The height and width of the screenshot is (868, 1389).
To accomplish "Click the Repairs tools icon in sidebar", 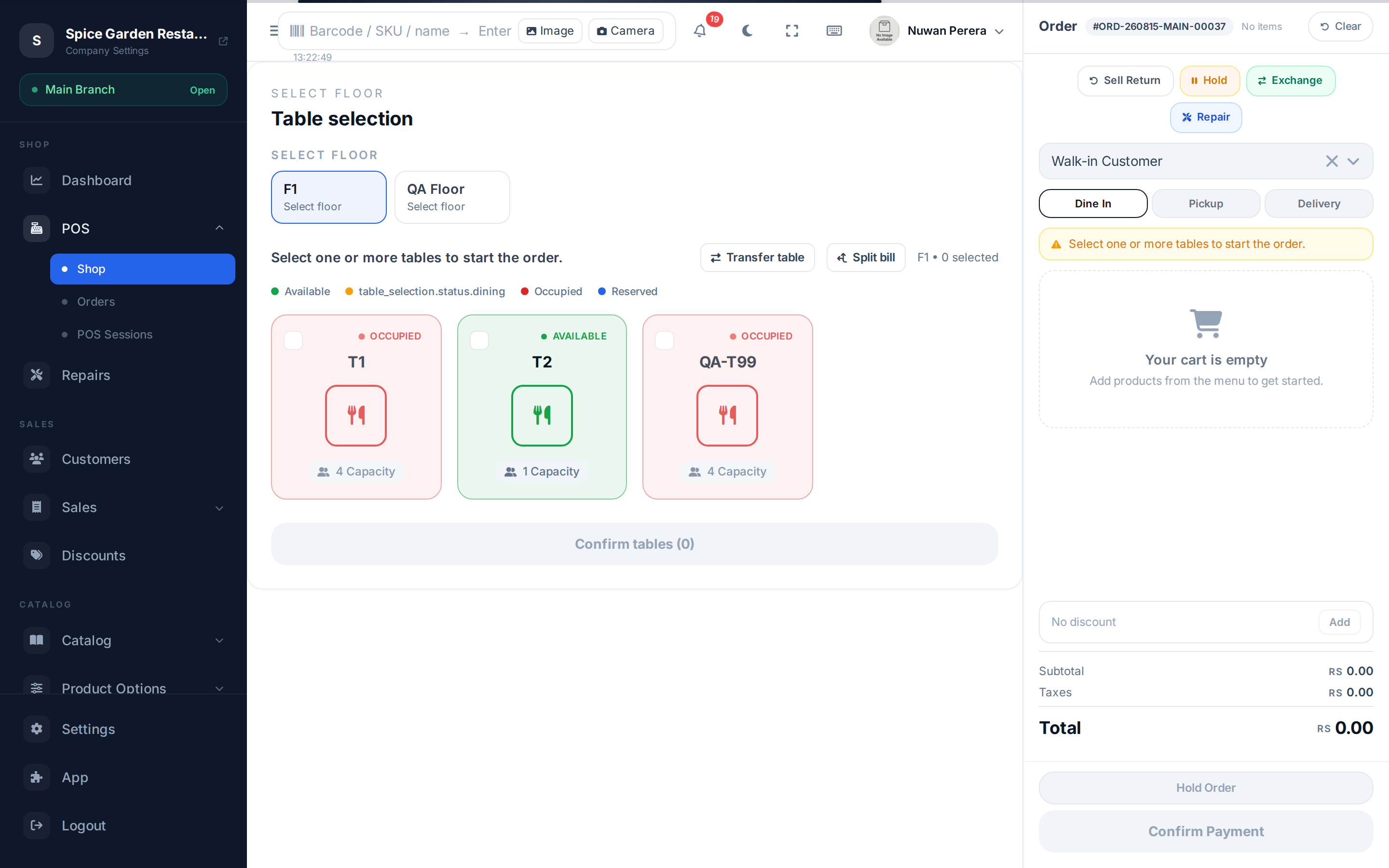I will [x=37, y=375].
